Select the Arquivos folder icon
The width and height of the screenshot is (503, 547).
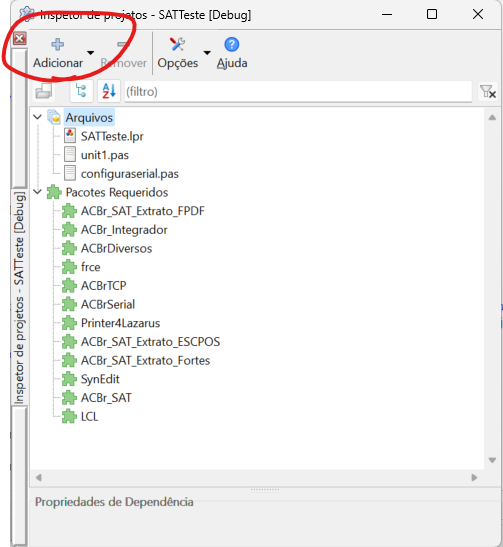point(54,117)
